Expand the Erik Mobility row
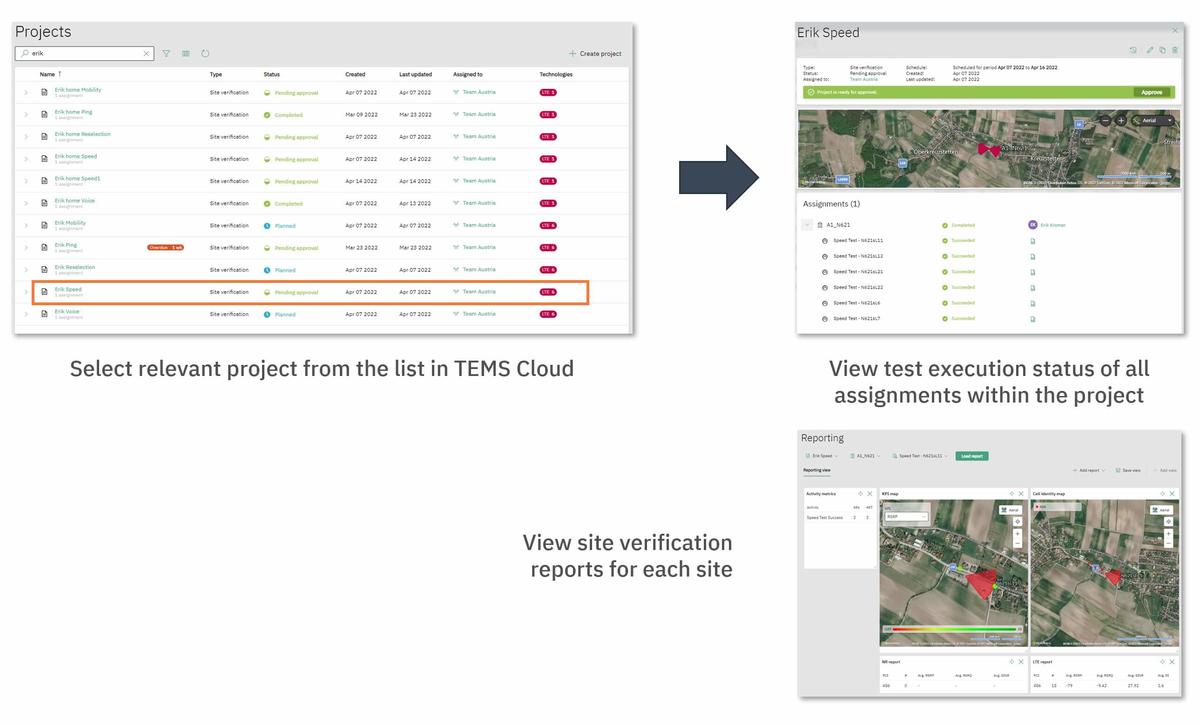1200x725 pixels. pyautogui.click(x=26, y=225)
